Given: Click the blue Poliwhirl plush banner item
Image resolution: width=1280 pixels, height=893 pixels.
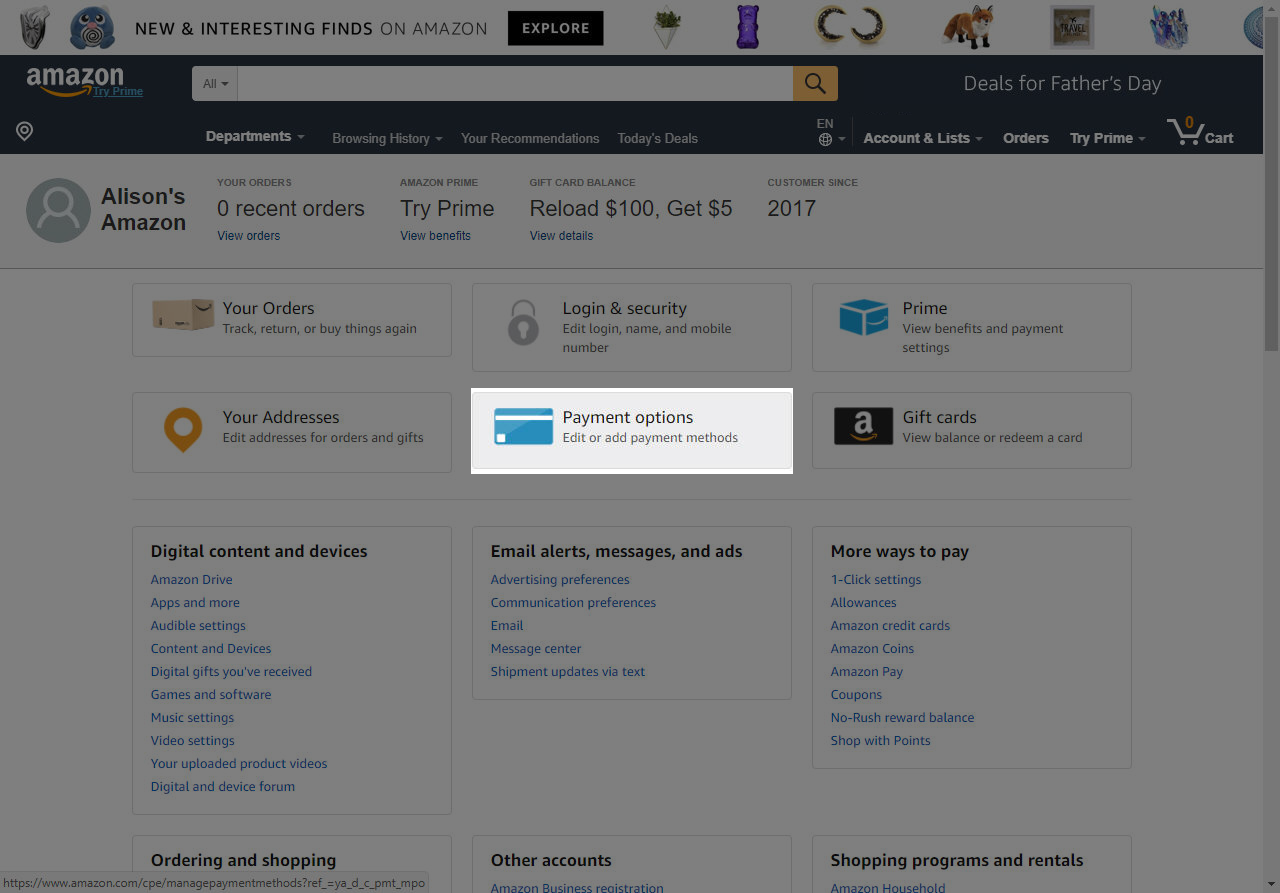Looking at the screenshot, I should 92,27.
